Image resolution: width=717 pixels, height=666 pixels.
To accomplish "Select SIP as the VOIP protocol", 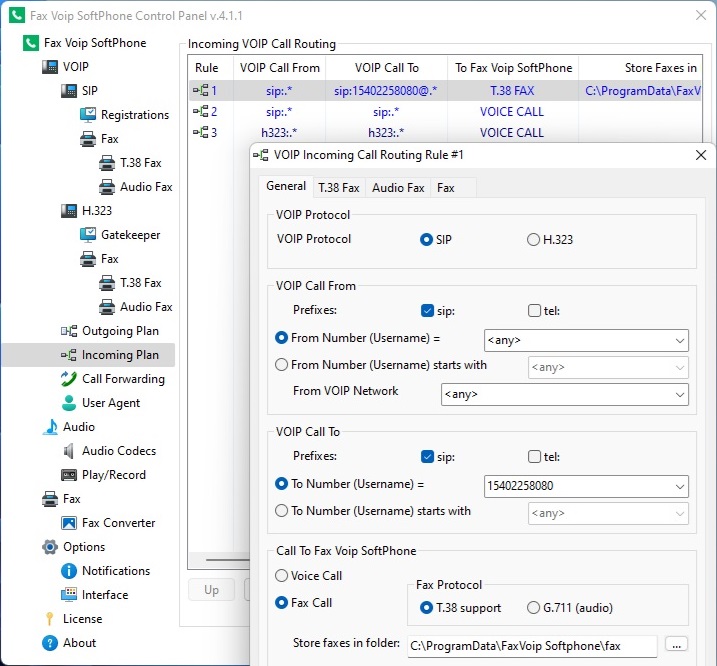I will [426, 240].
